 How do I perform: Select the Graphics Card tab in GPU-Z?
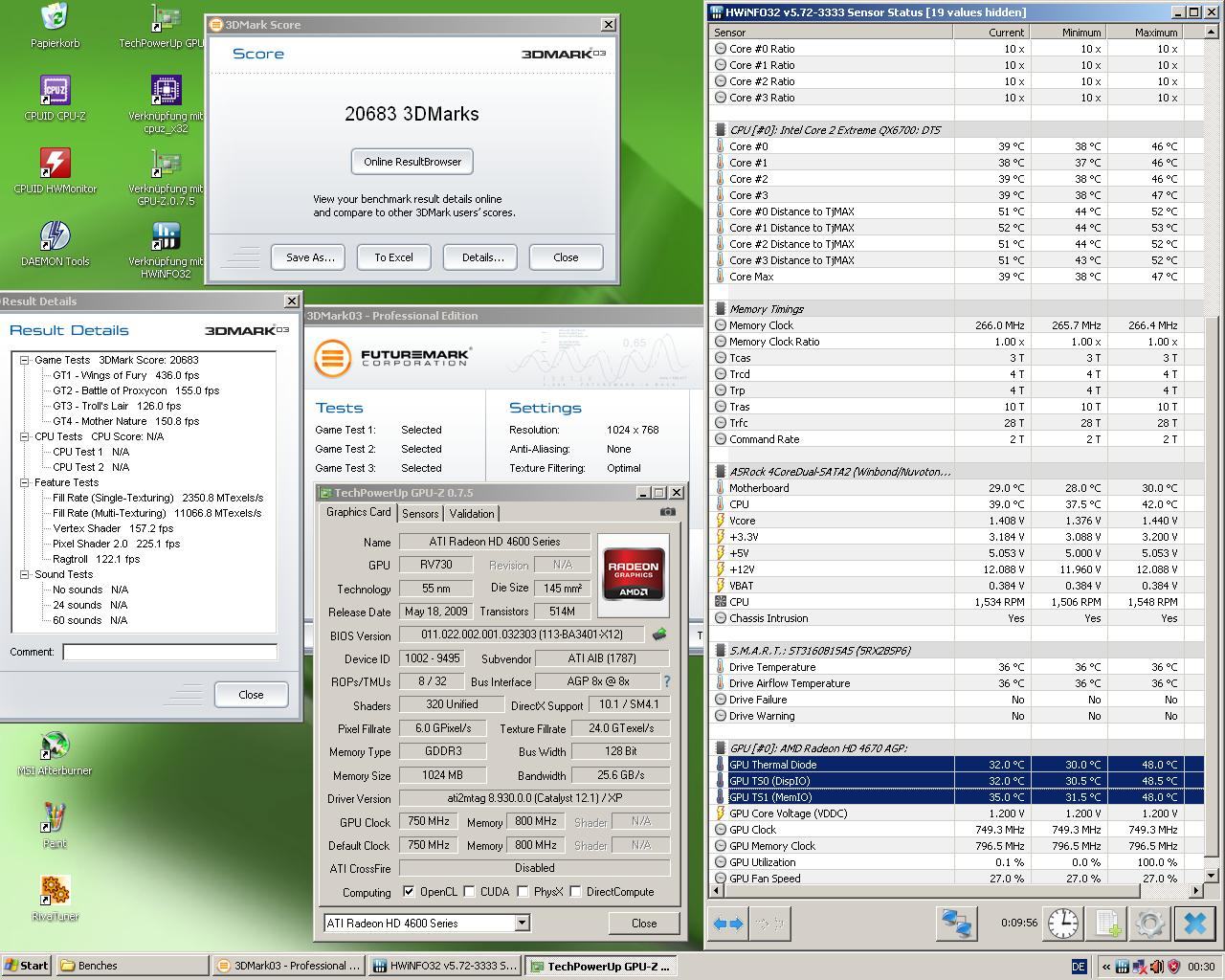point(359,512)
